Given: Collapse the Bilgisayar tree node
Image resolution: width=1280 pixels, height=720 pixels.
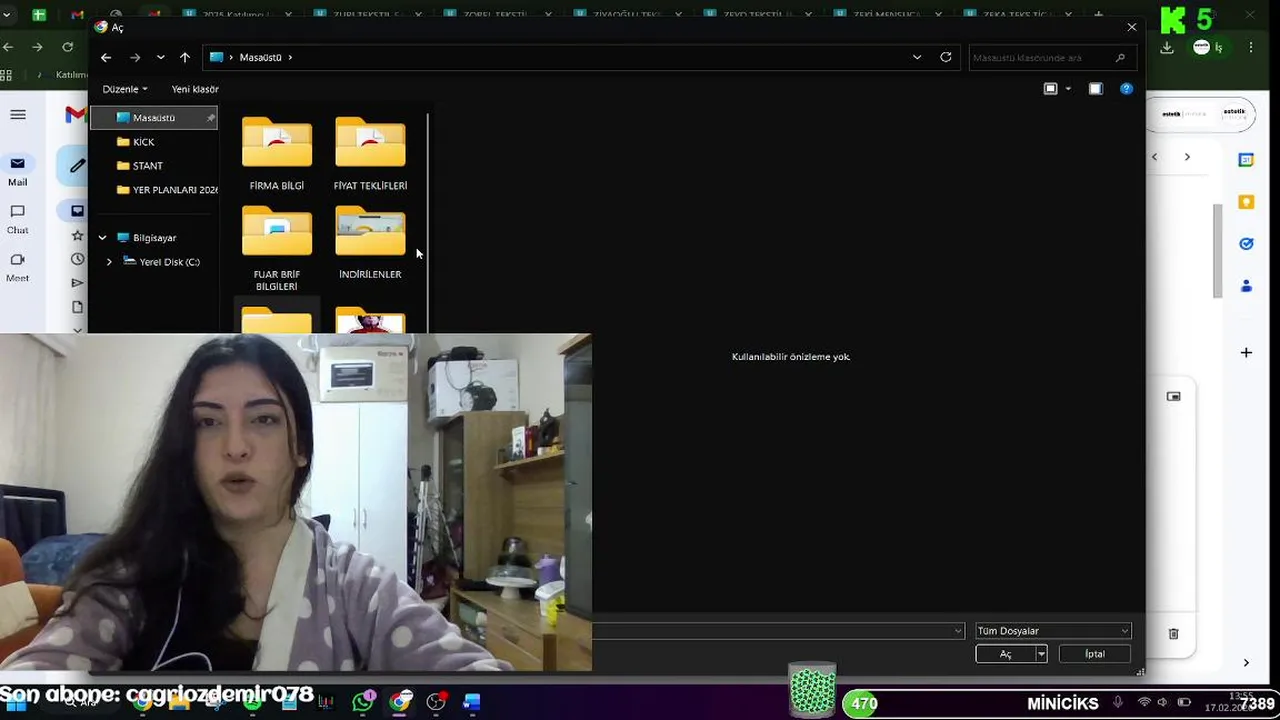Looking at the screenshot, I should coord(102,238).
